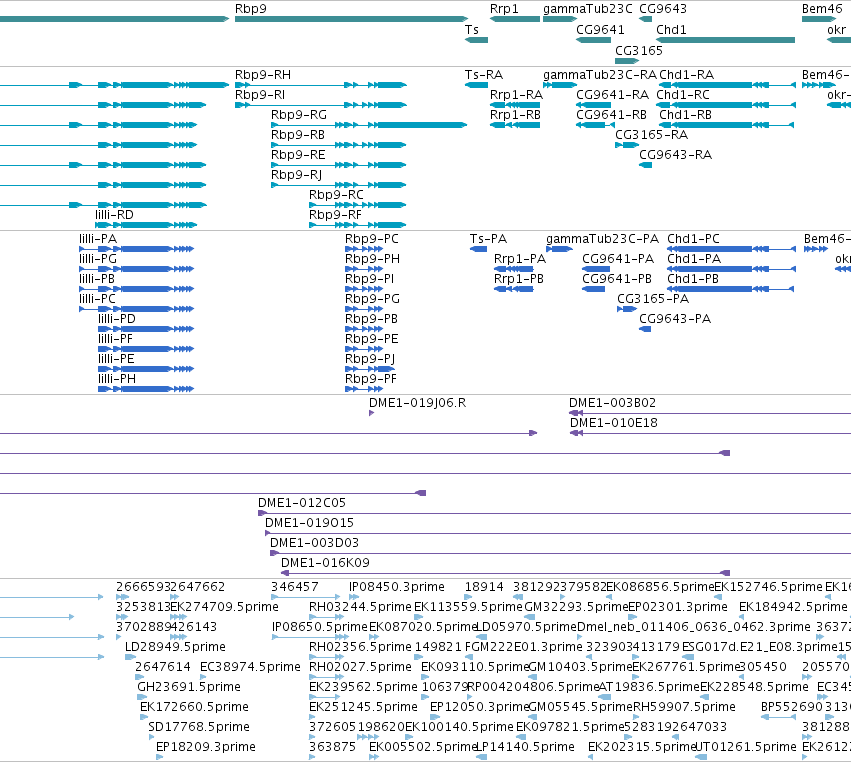This screenshot has width=851, height=762.
Task: Select transcript gammaTub23C-RA
Action: [x=560, y=85]
